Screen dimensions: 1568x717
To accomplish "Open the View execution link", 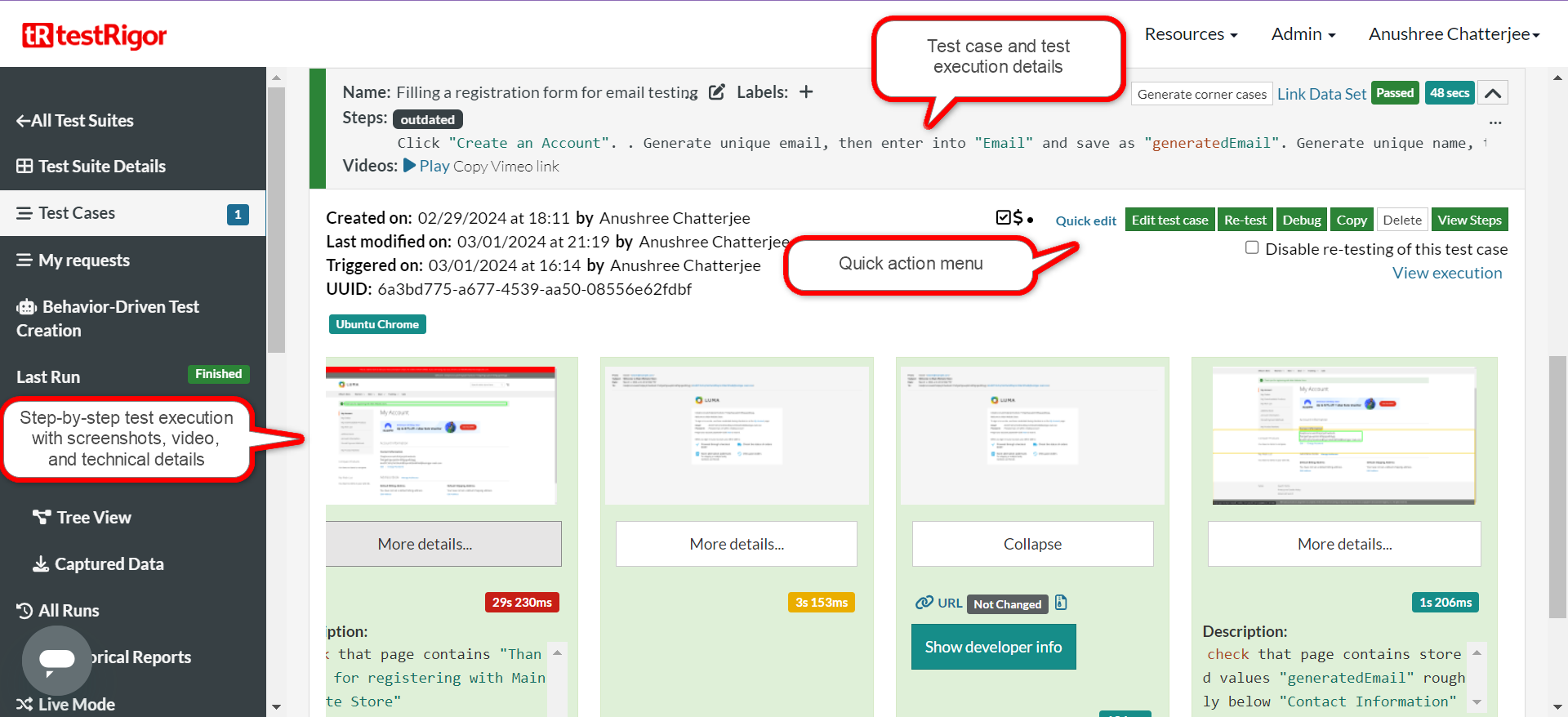I will [x=1446, y=273].
